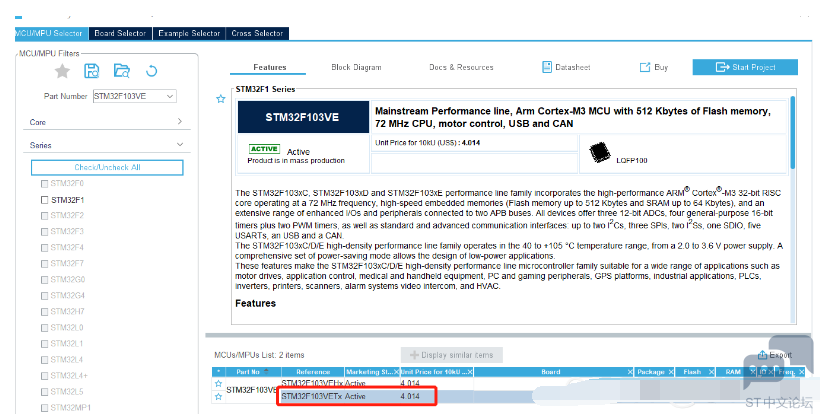This screenshot has width=822, height=418.
Task: Click the favorites star icon in MCU/MPU Filters
Action: coord(62,71)
